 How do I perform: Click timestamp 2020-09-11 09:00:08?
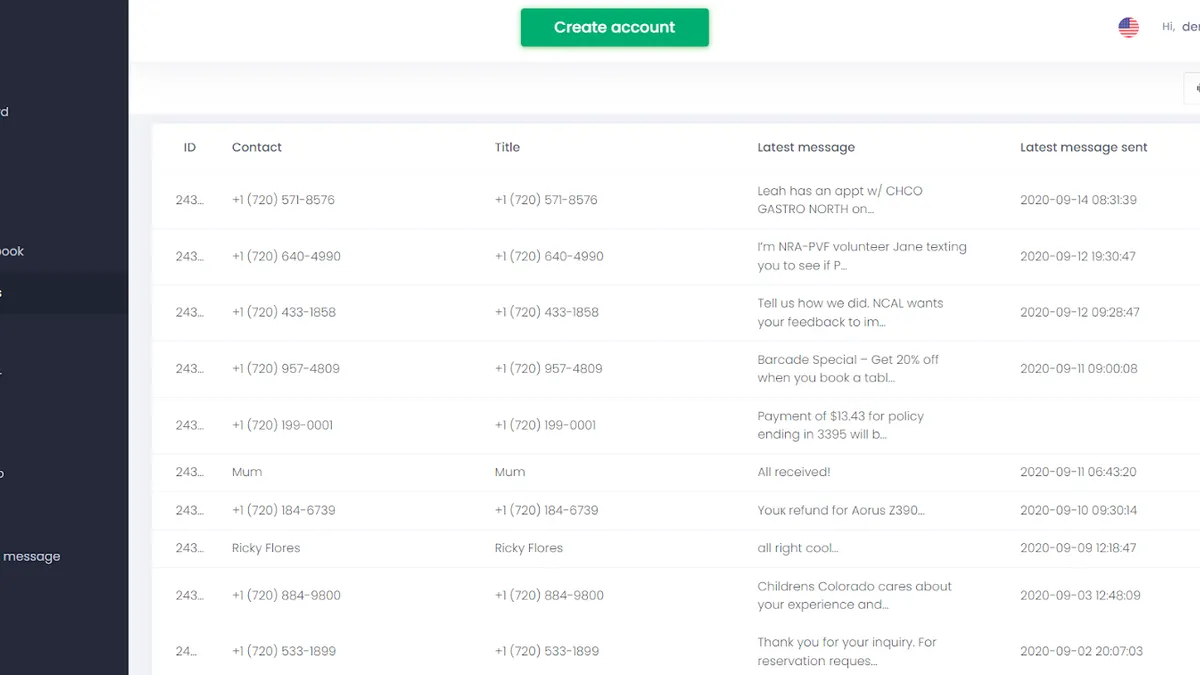tap(1079, 368)
